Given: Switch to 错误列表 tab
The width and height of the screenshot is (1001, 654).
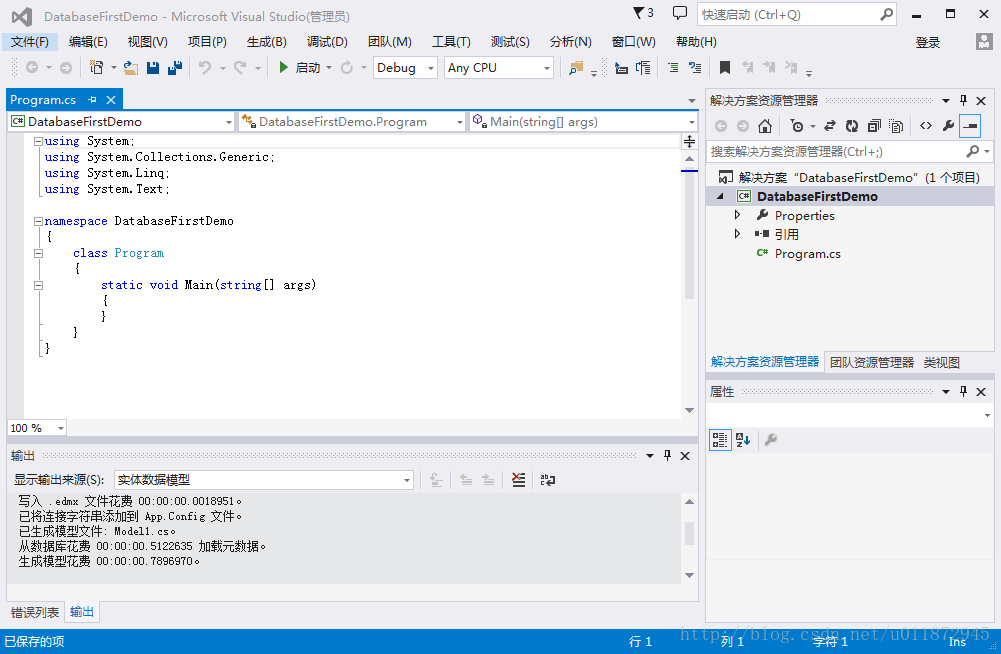Looking at the screenshot, I should coord(34,612).
